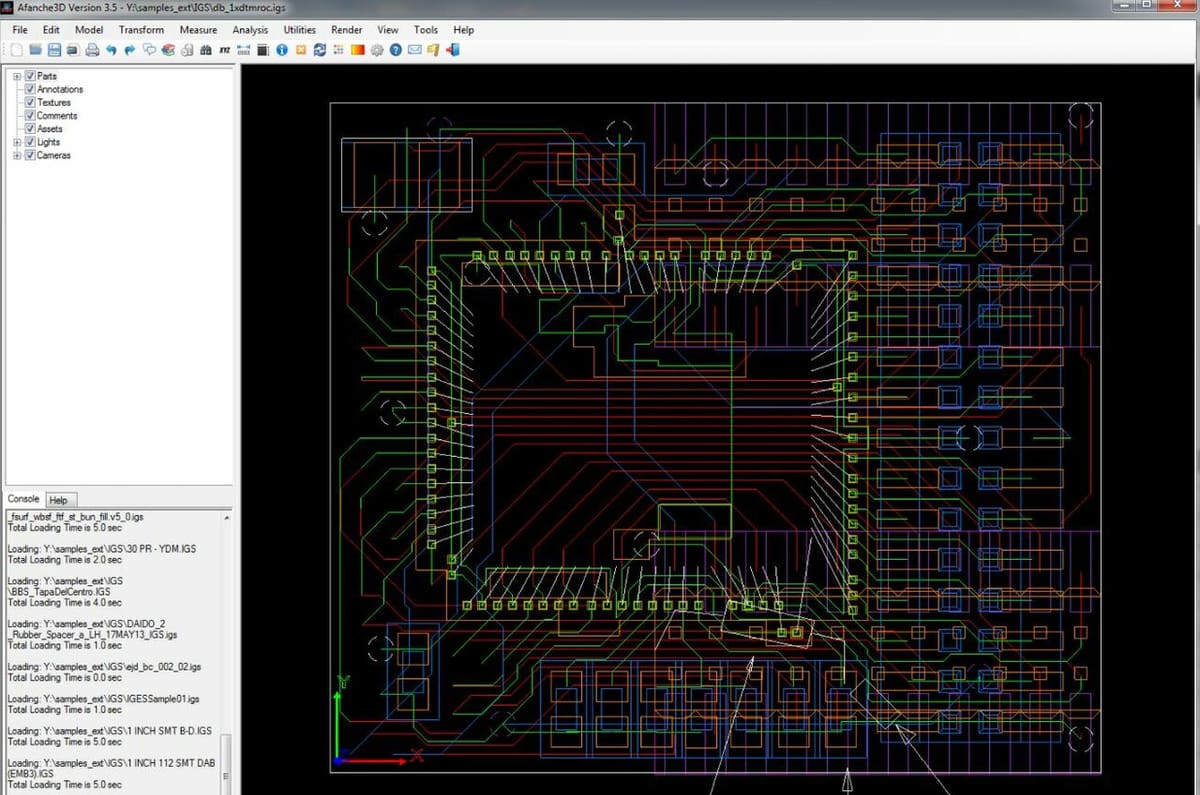The image size is (1200, 795).
Task: Toggle the Textures checkbox
Action: point(30,102)
